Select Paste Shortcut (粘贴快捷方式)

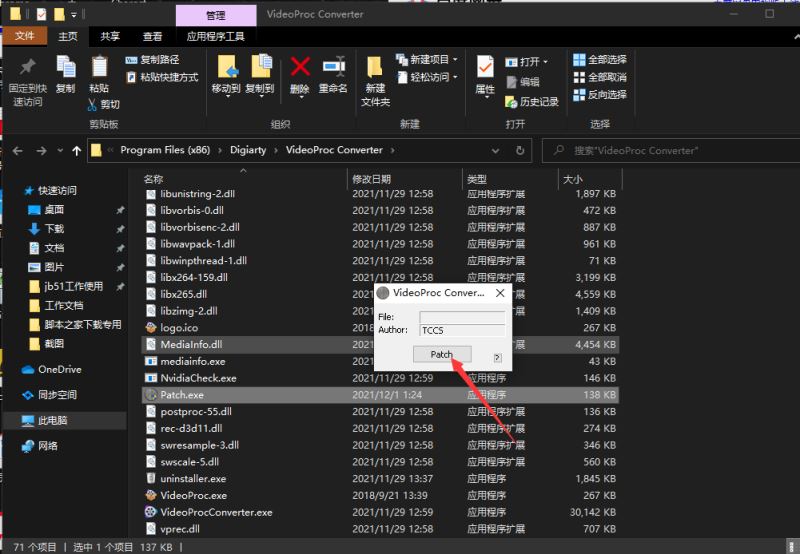click(x=162, y=77)
